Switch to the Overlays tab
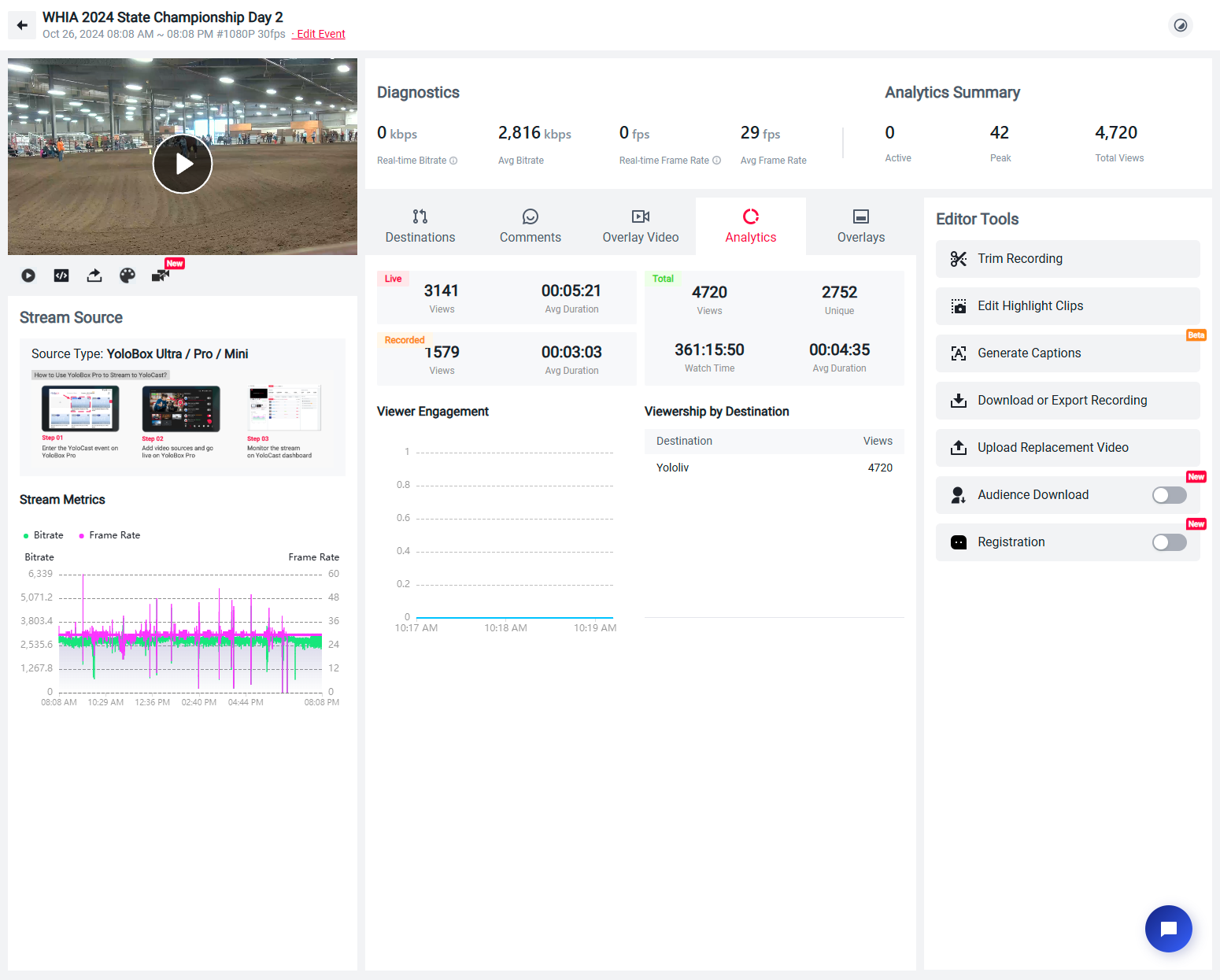The image size is (1220, 980). click(860, 226)
